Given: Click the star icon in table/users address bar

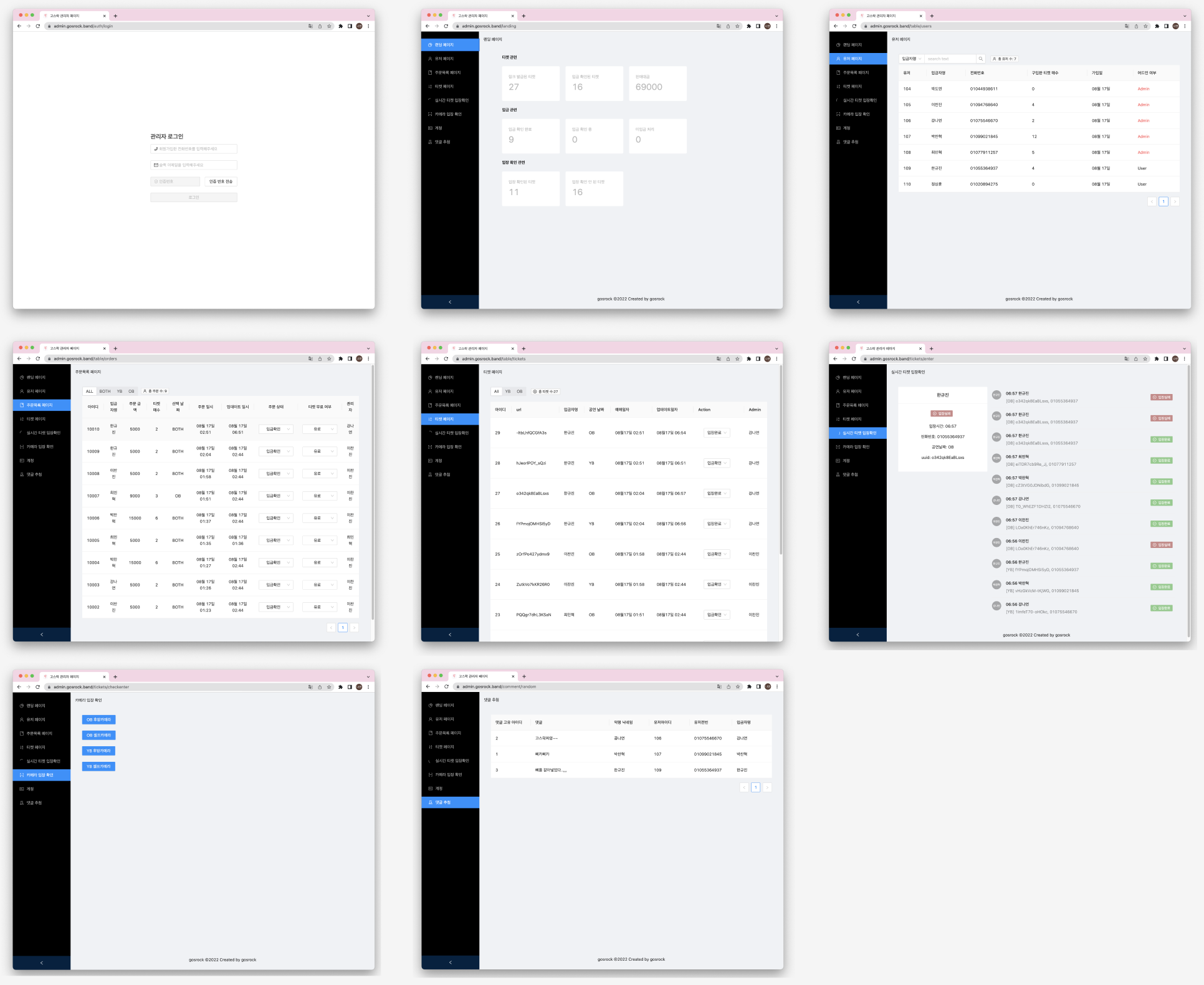Looking at the screenshot, I should [x=1145, y=26].
